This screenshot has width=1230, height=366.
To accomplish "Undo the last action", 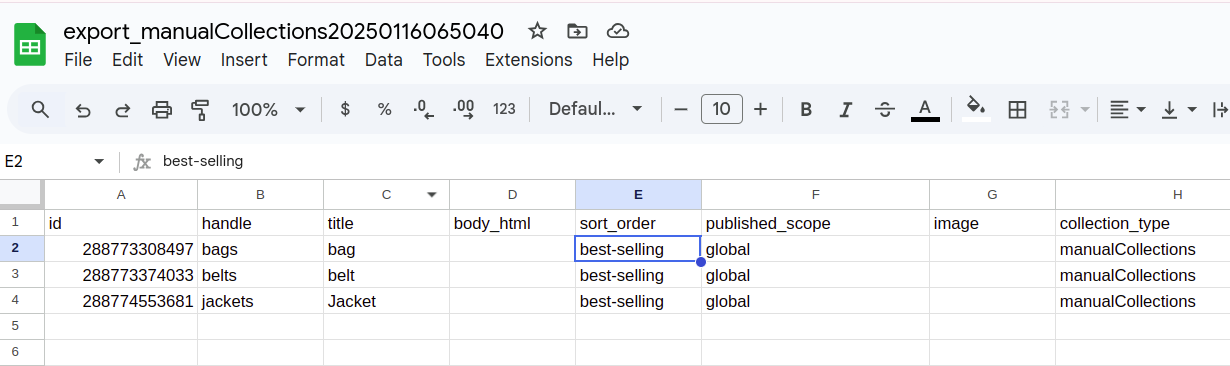I will (x=83, y=109).
